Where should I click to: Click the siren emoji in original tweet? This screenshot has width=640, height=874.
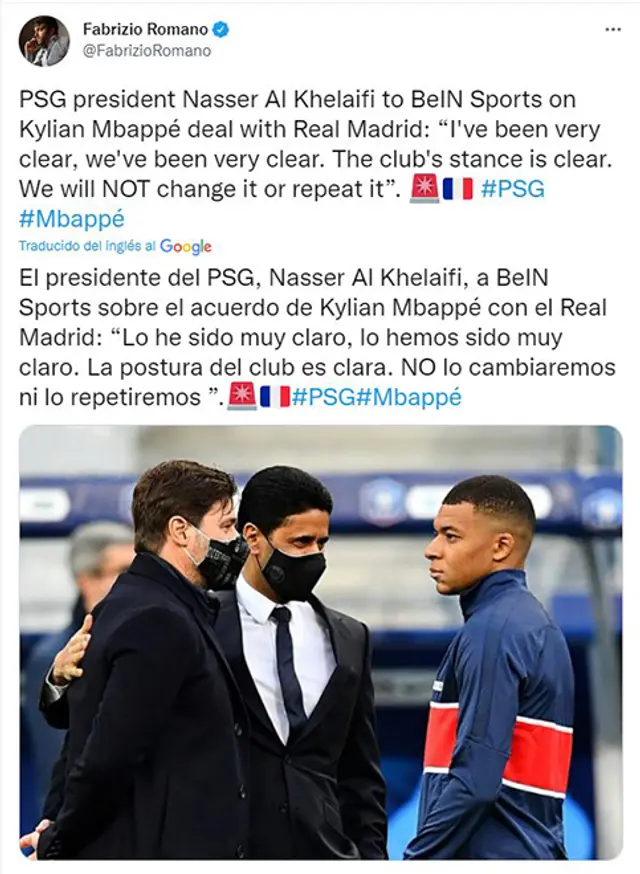tap(424, 188)
